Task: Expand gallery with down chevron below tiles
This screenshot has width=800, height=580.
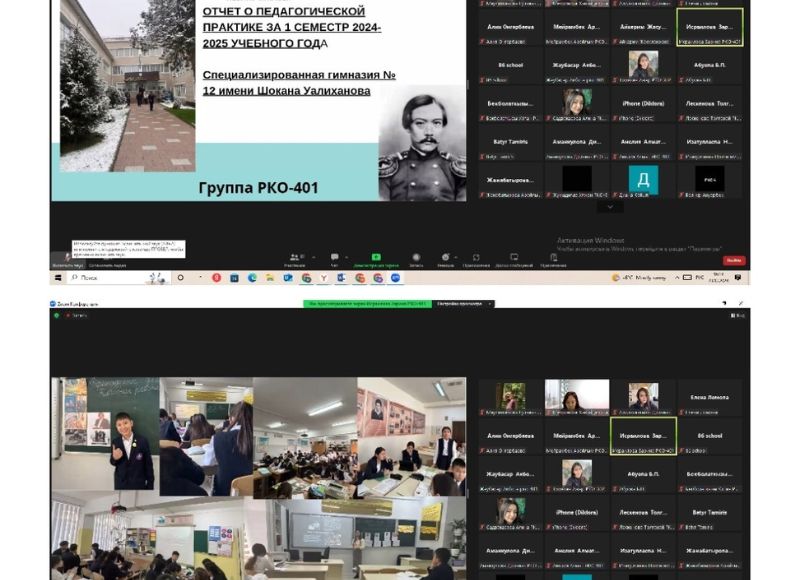Action: pos(609,207)
